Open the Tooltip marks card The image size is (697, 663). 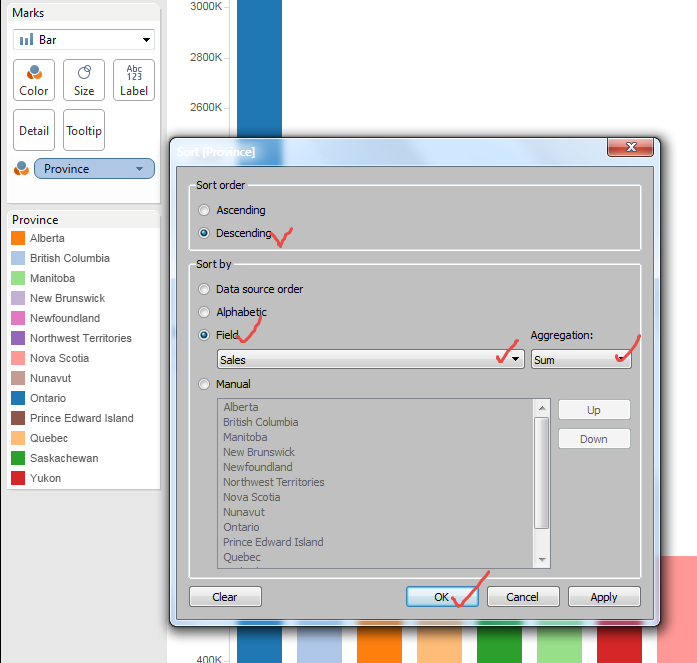point(84,130)
